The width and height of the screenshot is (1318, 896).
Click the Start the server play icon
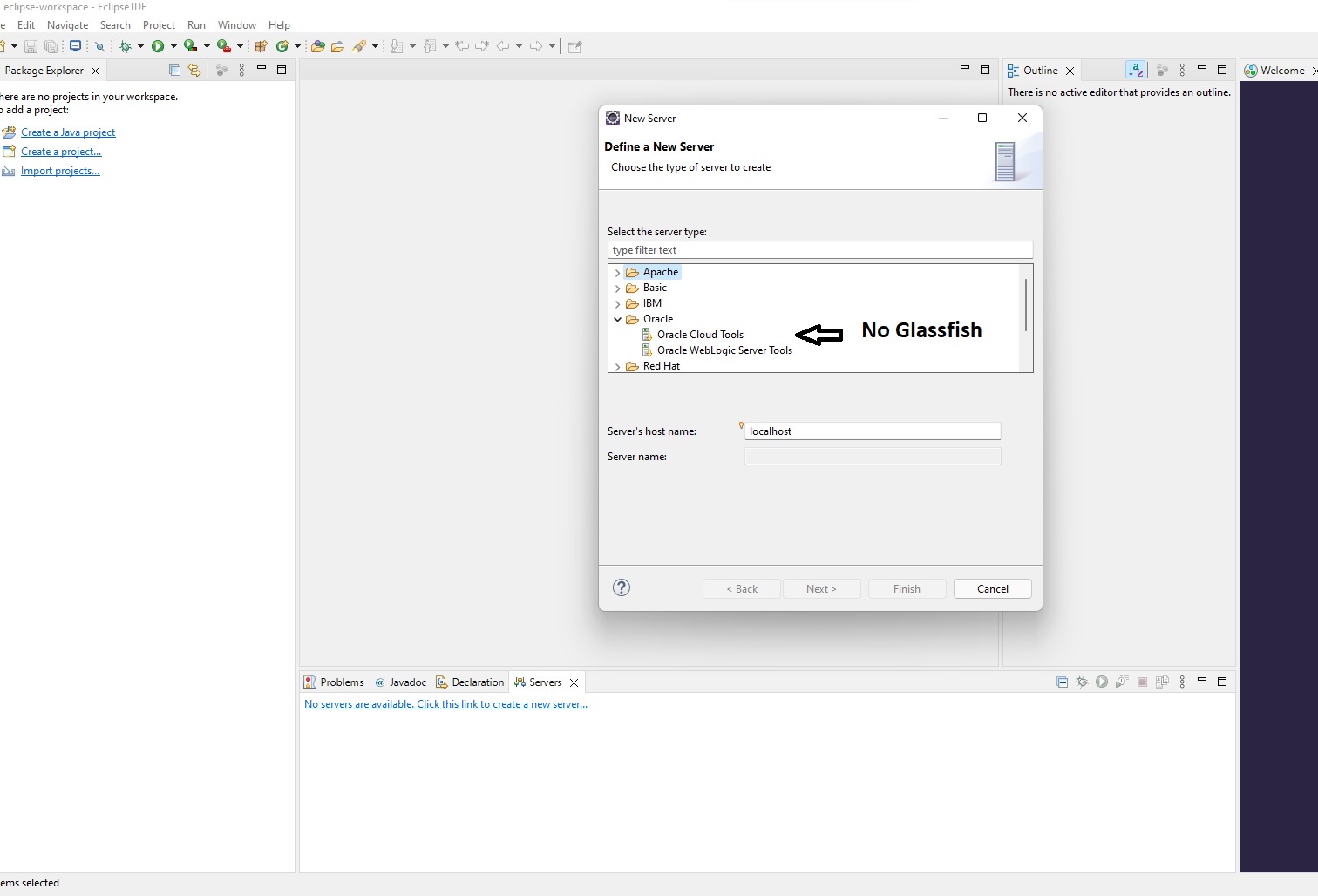click(1102, 682)
